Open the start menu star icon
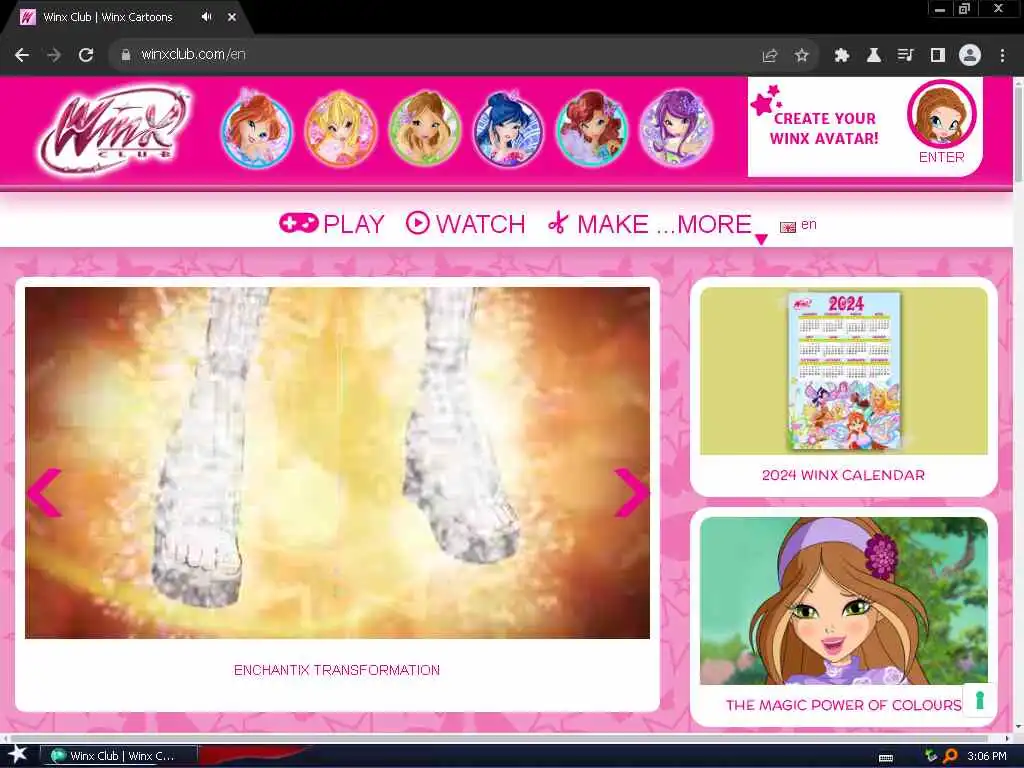Viewport: 1024px width, 768px height. coord(17,754)
